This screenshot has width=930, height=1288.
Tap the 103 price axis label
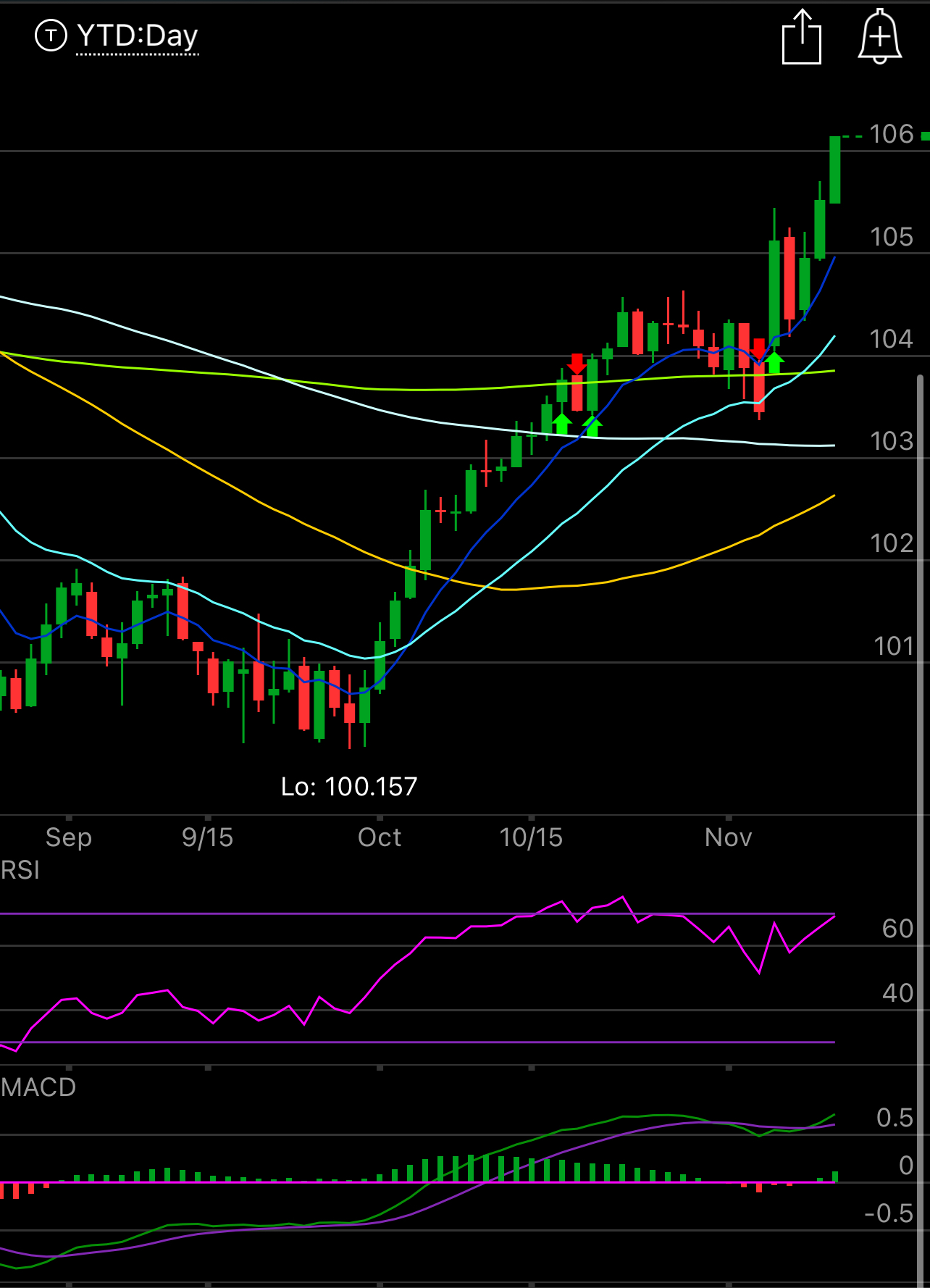pos(892,441)
